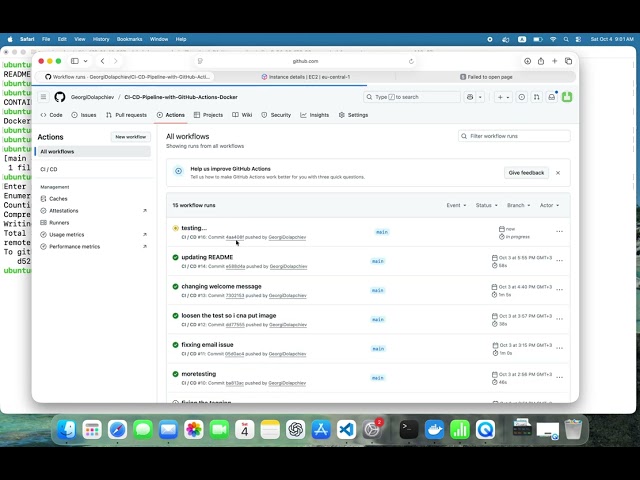Switch to the Pull requests tab
The height and width of the screenshot is (480, 640).
point(126,115)
